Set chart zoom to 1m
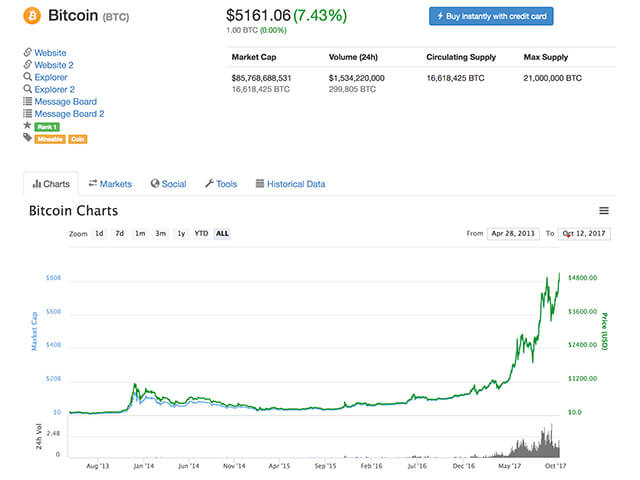 tap(140, 233)
